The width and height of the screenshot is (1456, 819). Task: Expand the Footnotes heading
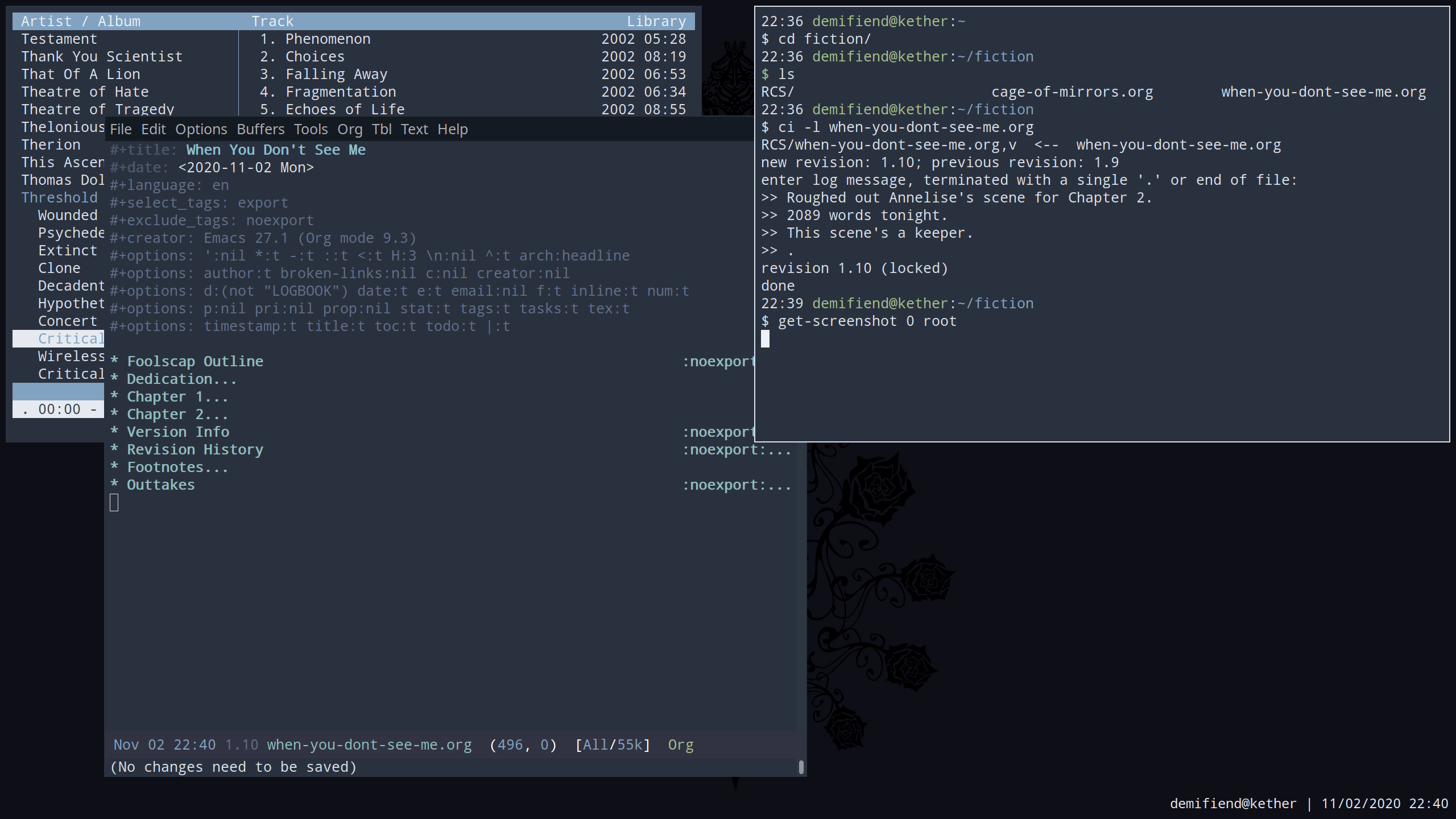[x=176, y=467]
